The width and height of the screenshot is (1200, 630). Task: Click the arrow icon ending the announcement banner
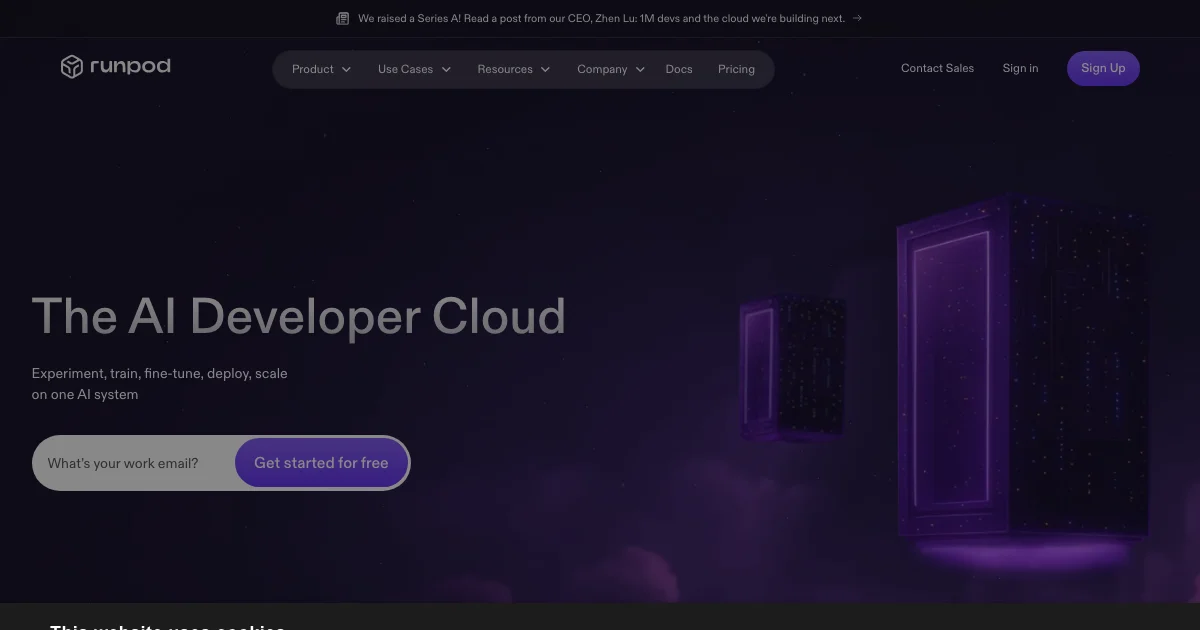(857, 18)
